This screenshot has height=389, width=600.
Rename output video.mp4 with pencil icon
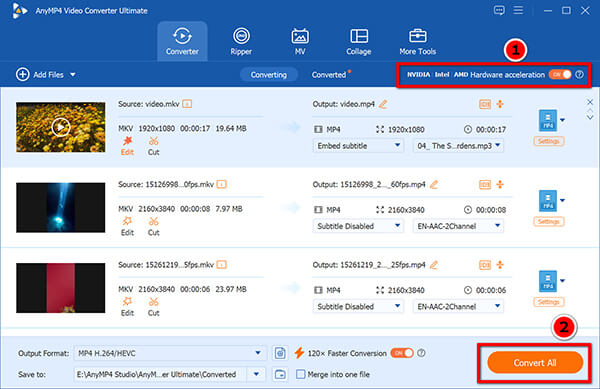coord(383,104)
